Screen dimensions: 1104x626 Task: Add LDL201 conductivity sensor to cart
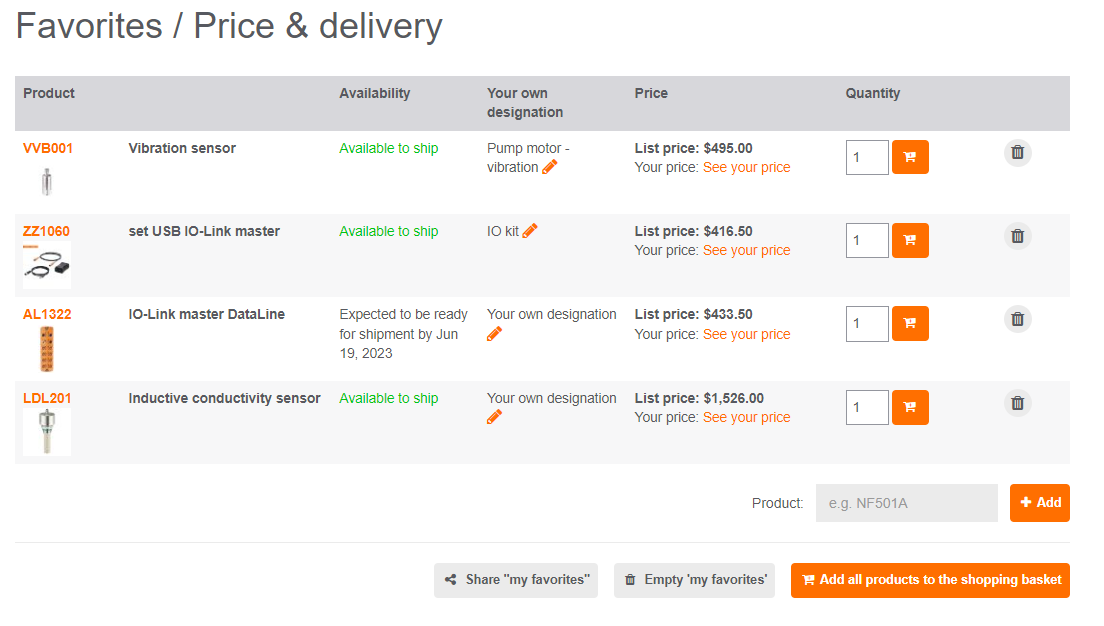pos(910,407)
